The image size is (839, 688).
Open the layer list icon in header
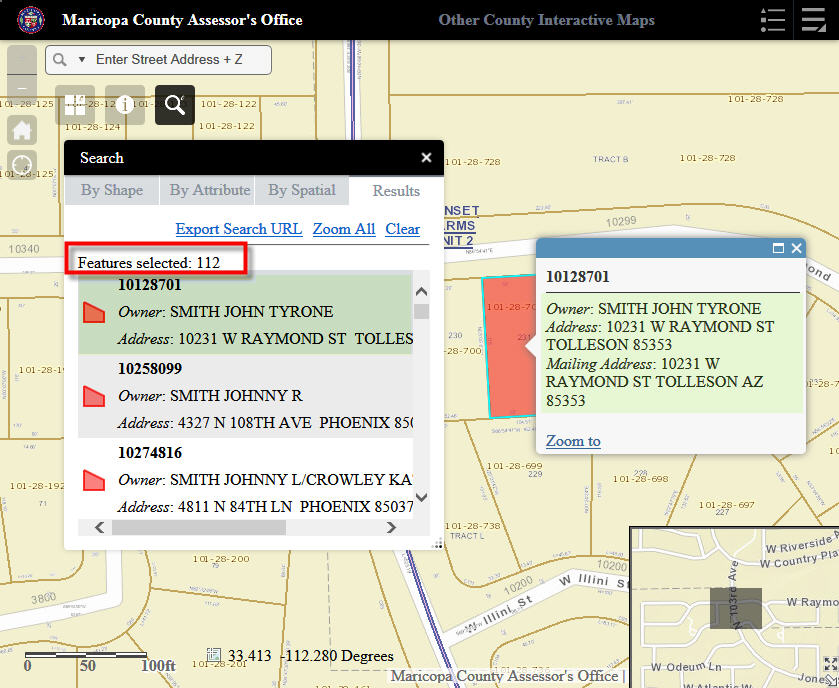click(x=813, y=20)
